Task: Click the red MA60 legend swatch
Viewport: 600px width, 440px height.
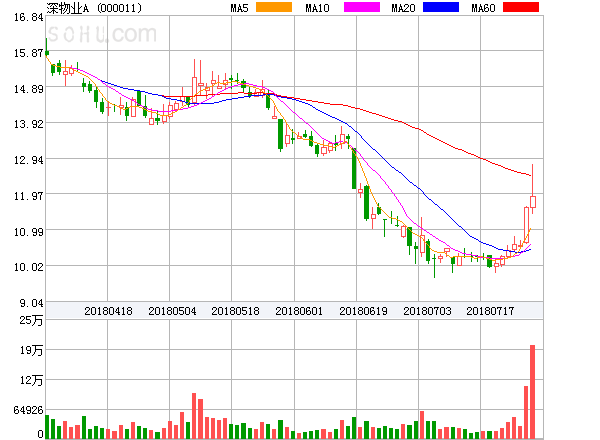Action: [521, 7]
